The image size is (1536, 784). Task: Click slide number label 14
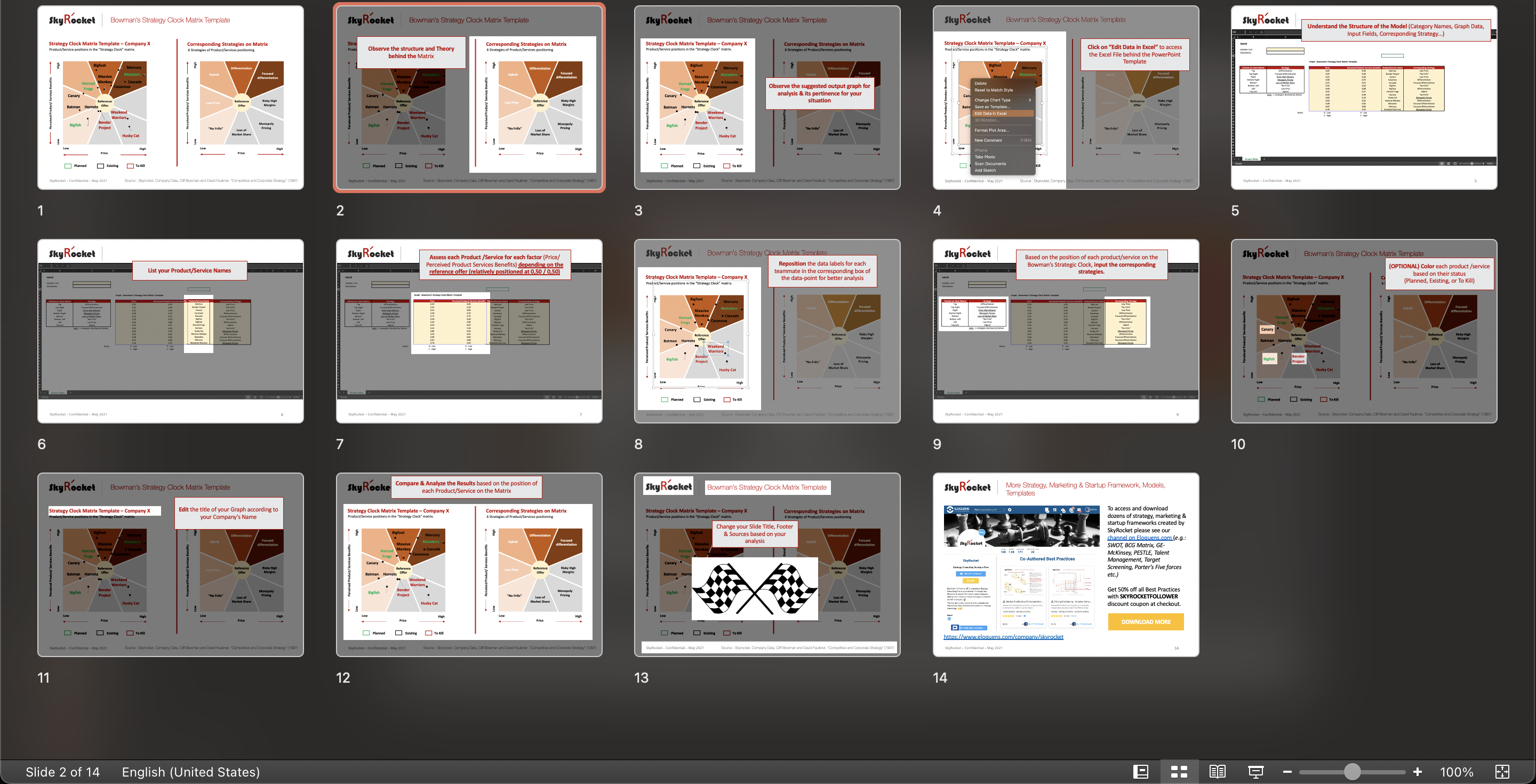click(940, 678)
